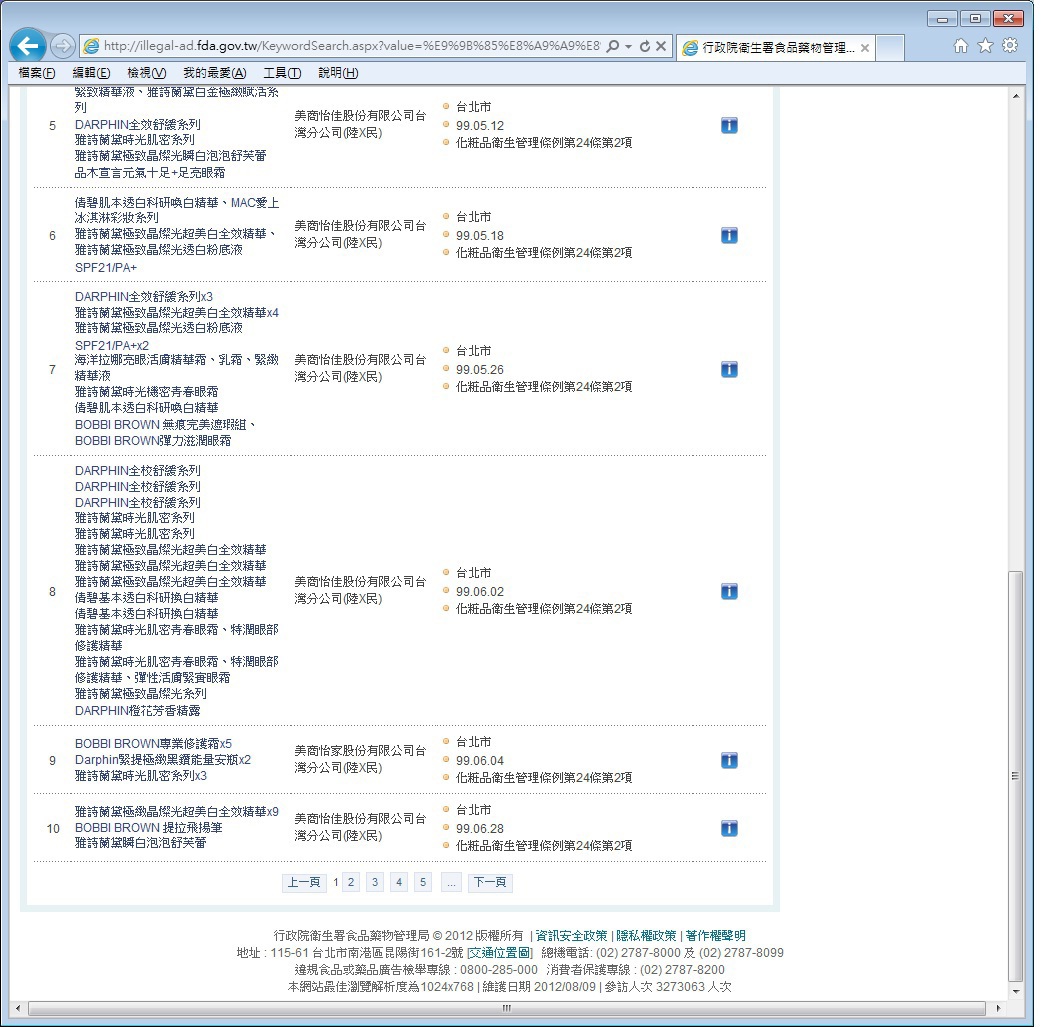Refresh the page with reload icon
Viewport: 1054px width, 1027px height.
coord(645,46)
